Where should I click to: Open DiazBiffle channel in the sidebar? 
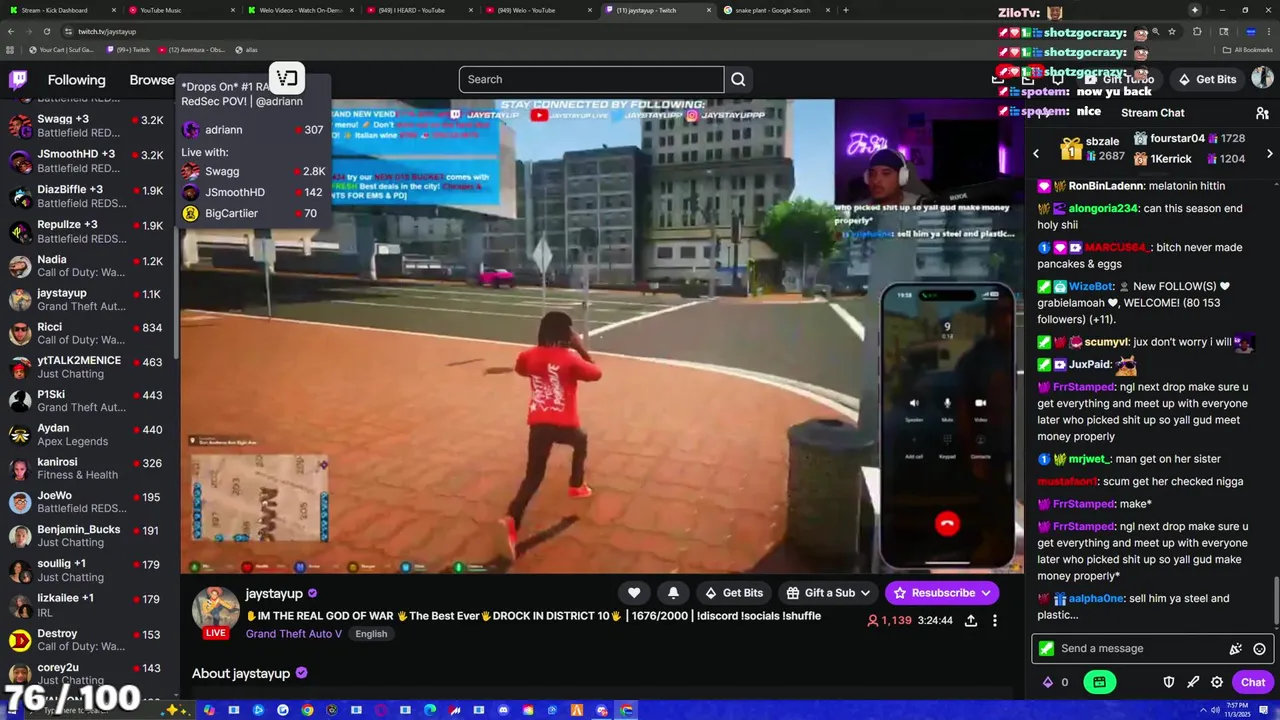click(x=89, y=196)
